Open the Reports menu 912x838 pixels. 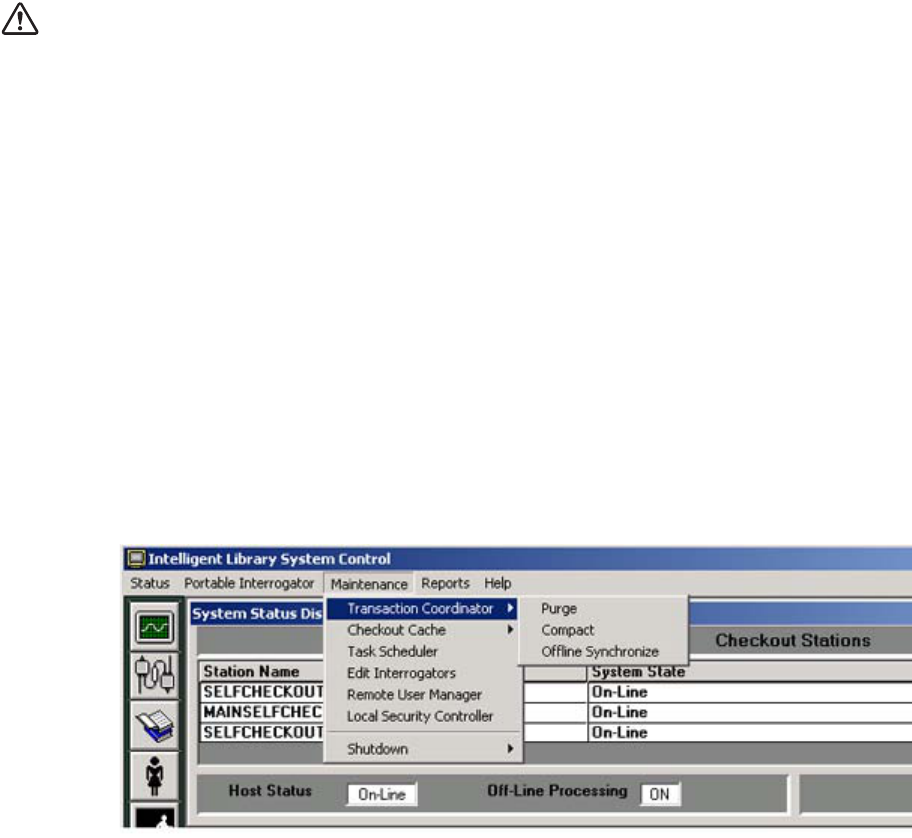click(446, 583)
